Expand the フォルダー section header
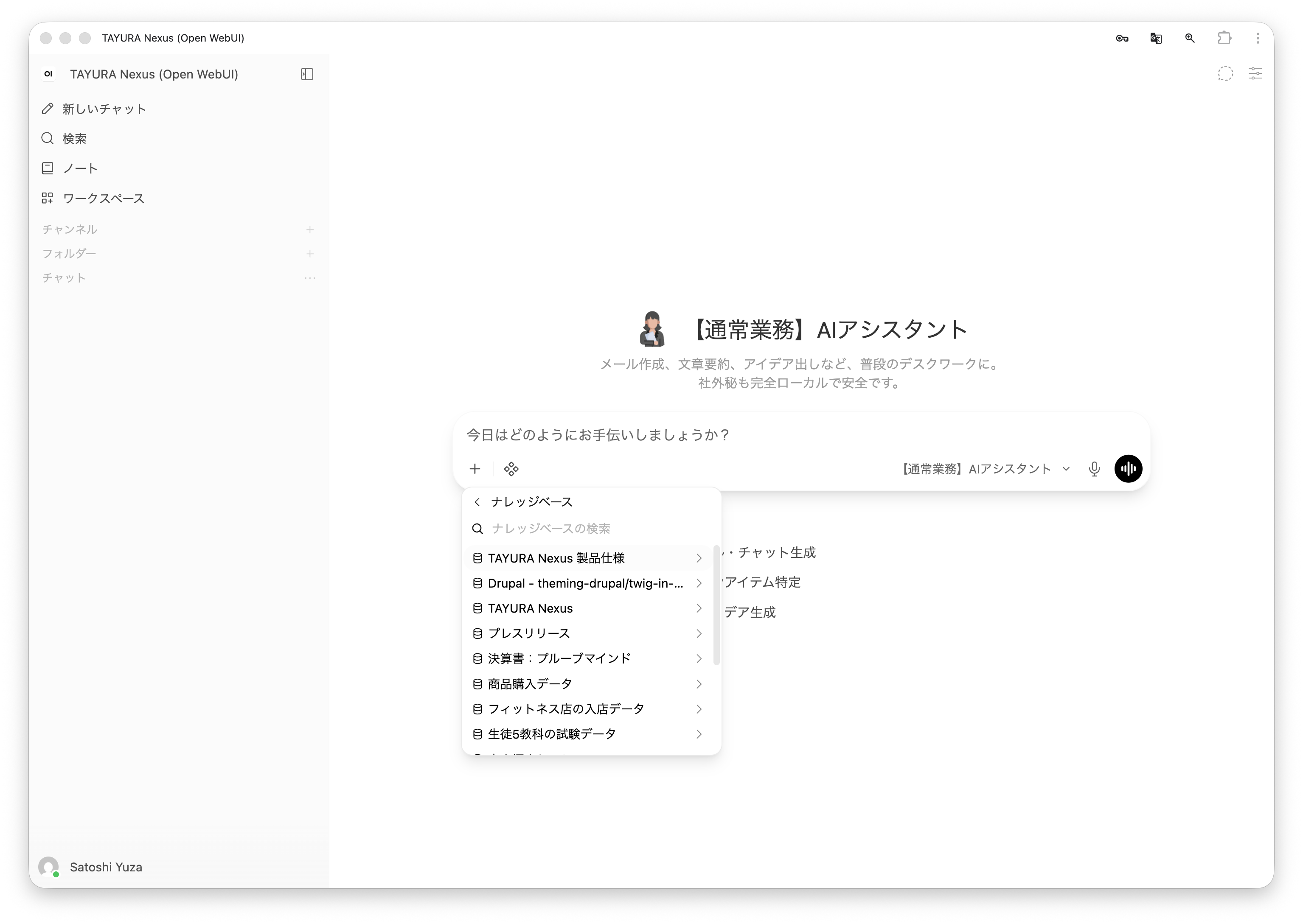The image size is (1303, 924). [69, 254]
